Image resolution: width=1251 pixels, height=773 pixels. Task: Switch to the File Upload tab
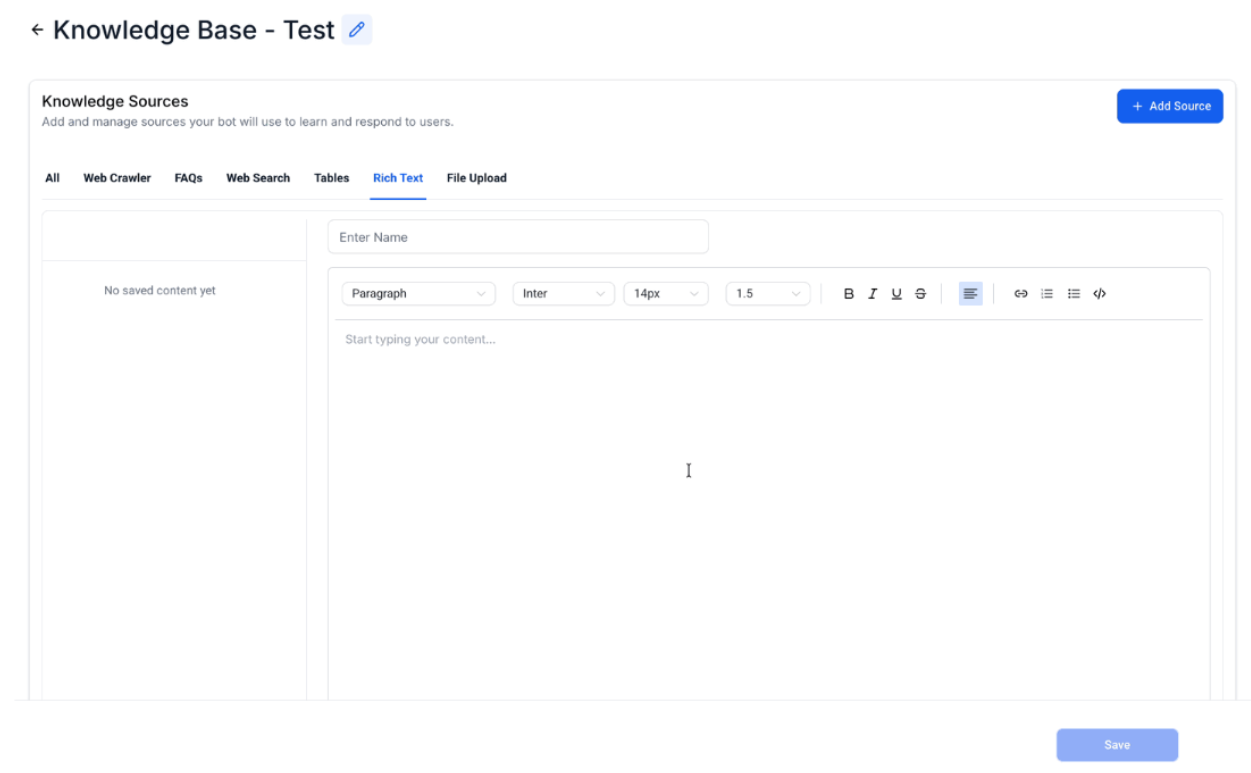pyautogui.click(x=476, y=178)
